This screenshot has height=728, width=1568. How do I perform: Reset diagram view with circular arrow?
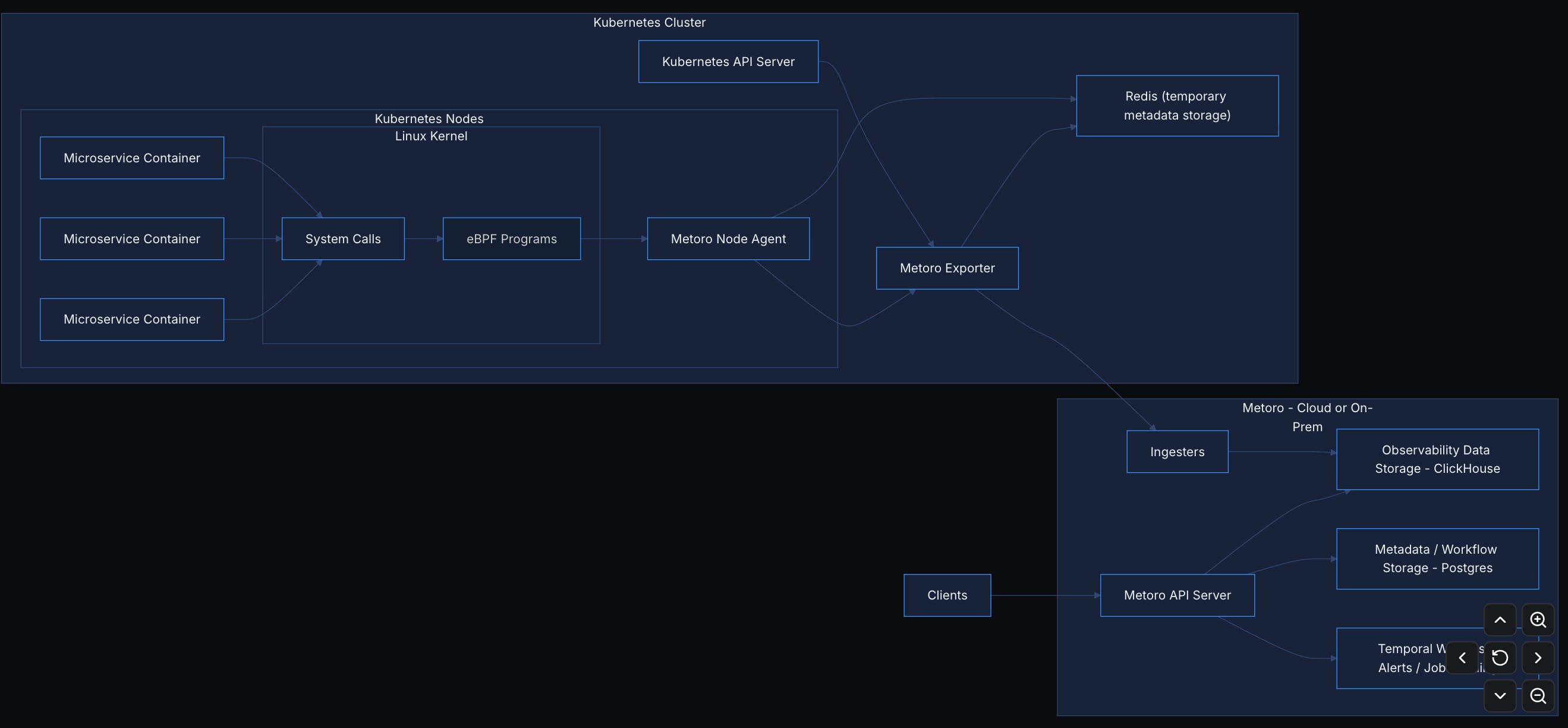pos(1500,658)
